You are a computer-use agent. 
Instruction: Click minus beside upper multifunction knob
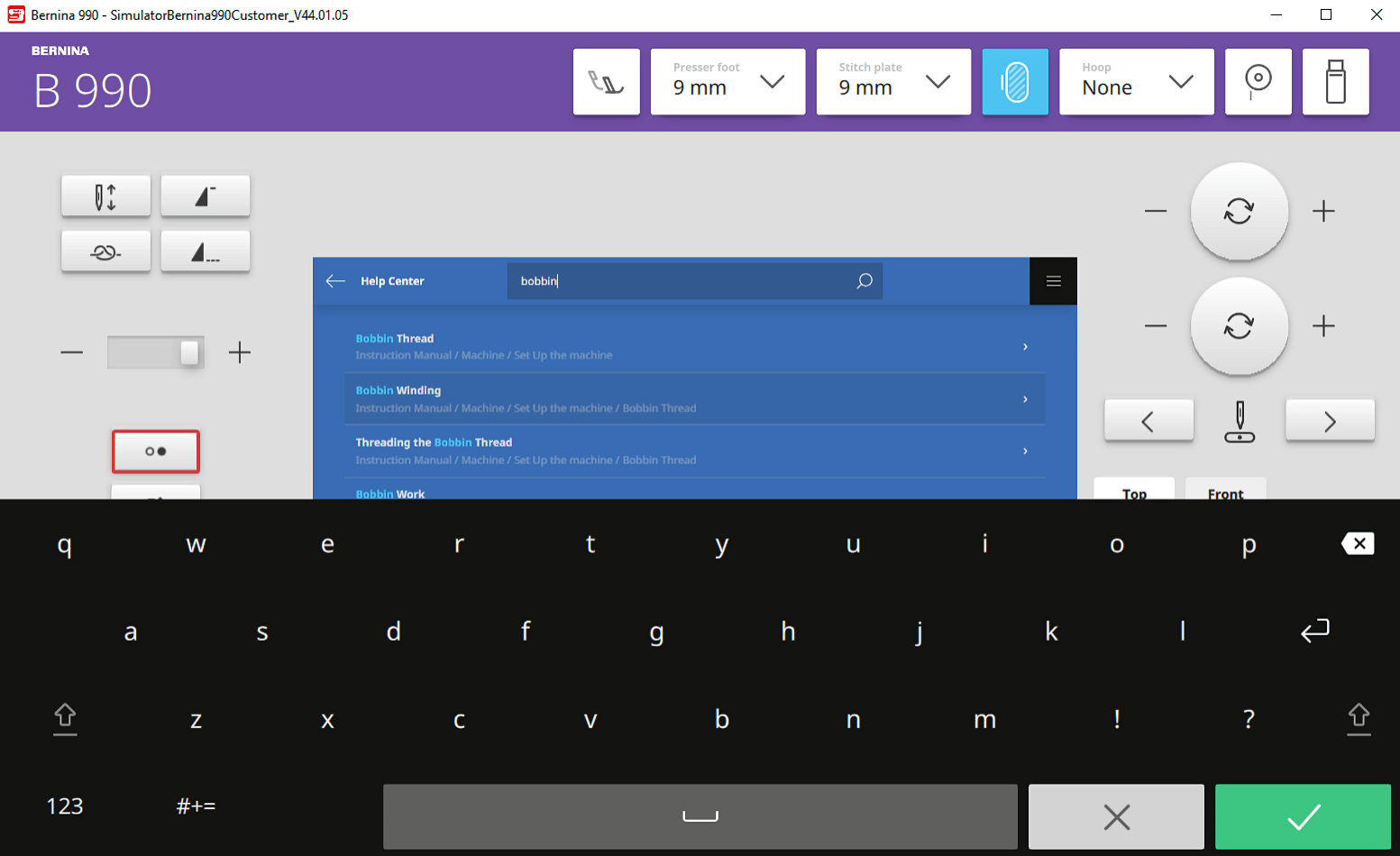1156,212
